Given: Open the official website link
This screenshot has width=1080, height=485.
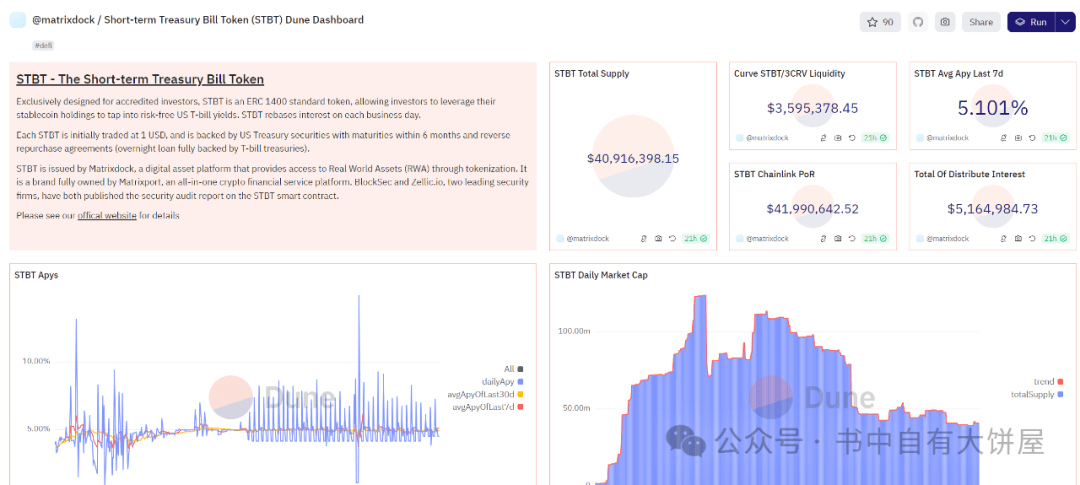Looking at the screenshot, I should point(107,216).
